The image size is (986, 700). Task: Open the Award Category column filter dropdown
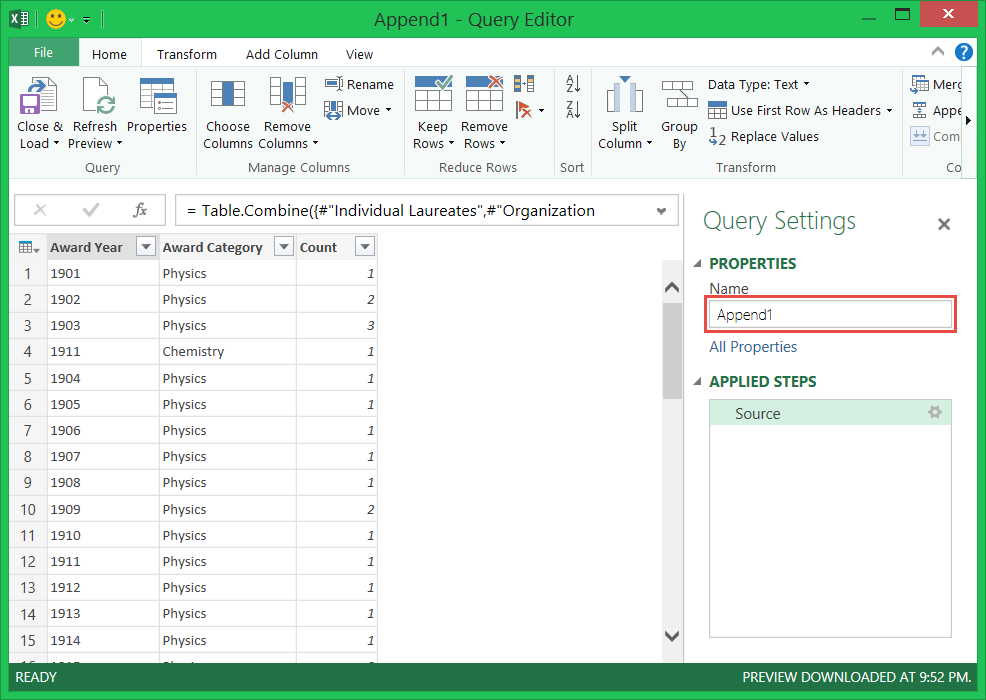coord(284,247)
